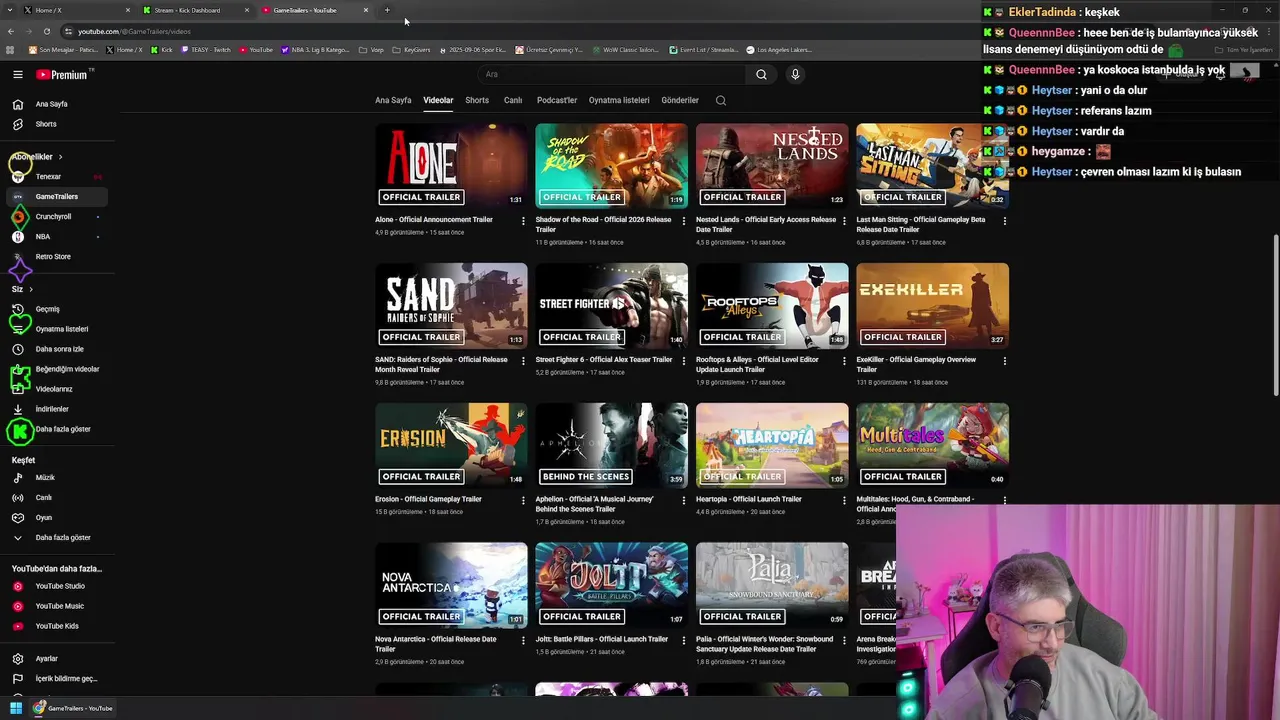Play Rooftops & Alleys trailer thumbnail
This screenshot has width=1280, height=720.
click(x=772, y=305)
